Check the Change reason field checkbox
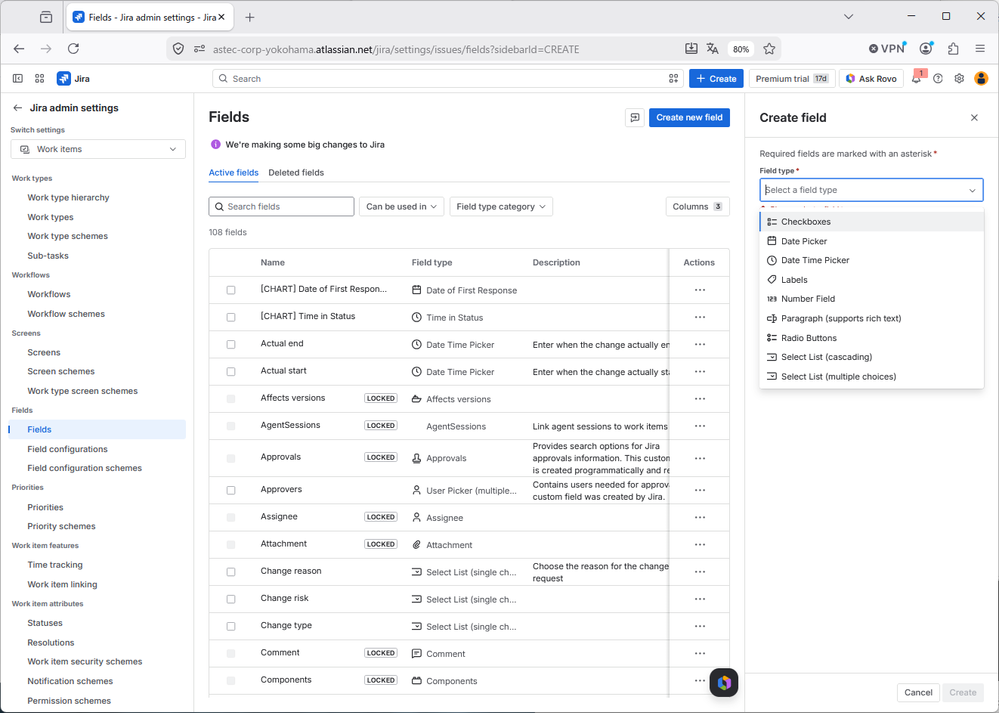999x713 pixels. click(x=231, y=572)
